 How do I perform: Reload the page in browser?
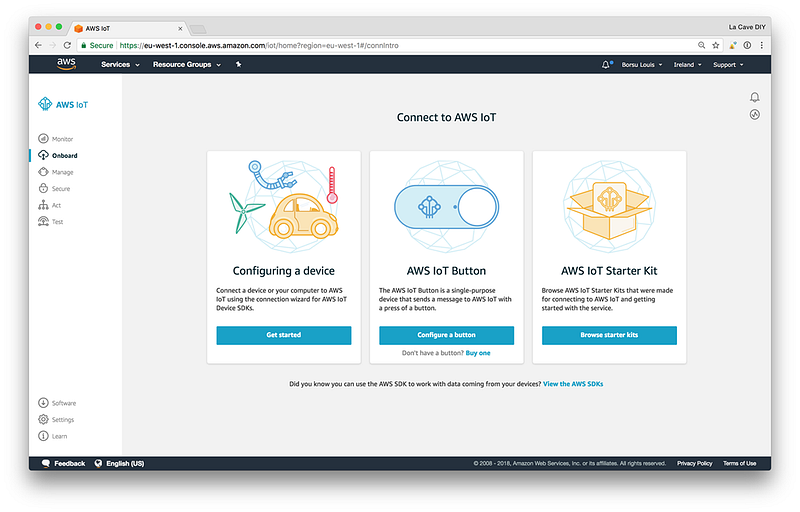[x=67, y=45]
